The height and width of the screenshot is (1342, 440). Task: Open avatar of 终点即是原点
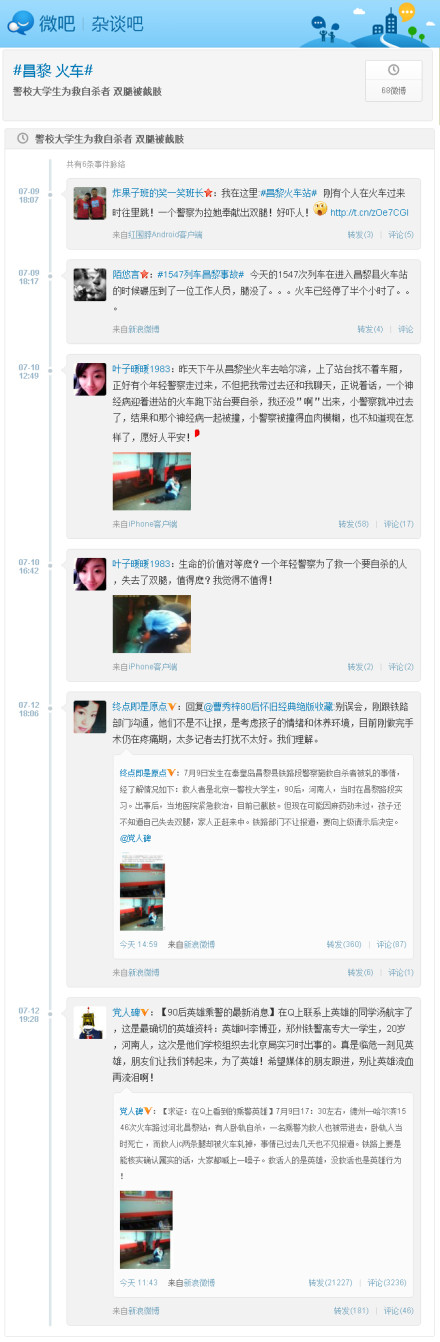[x=90, y=717]
